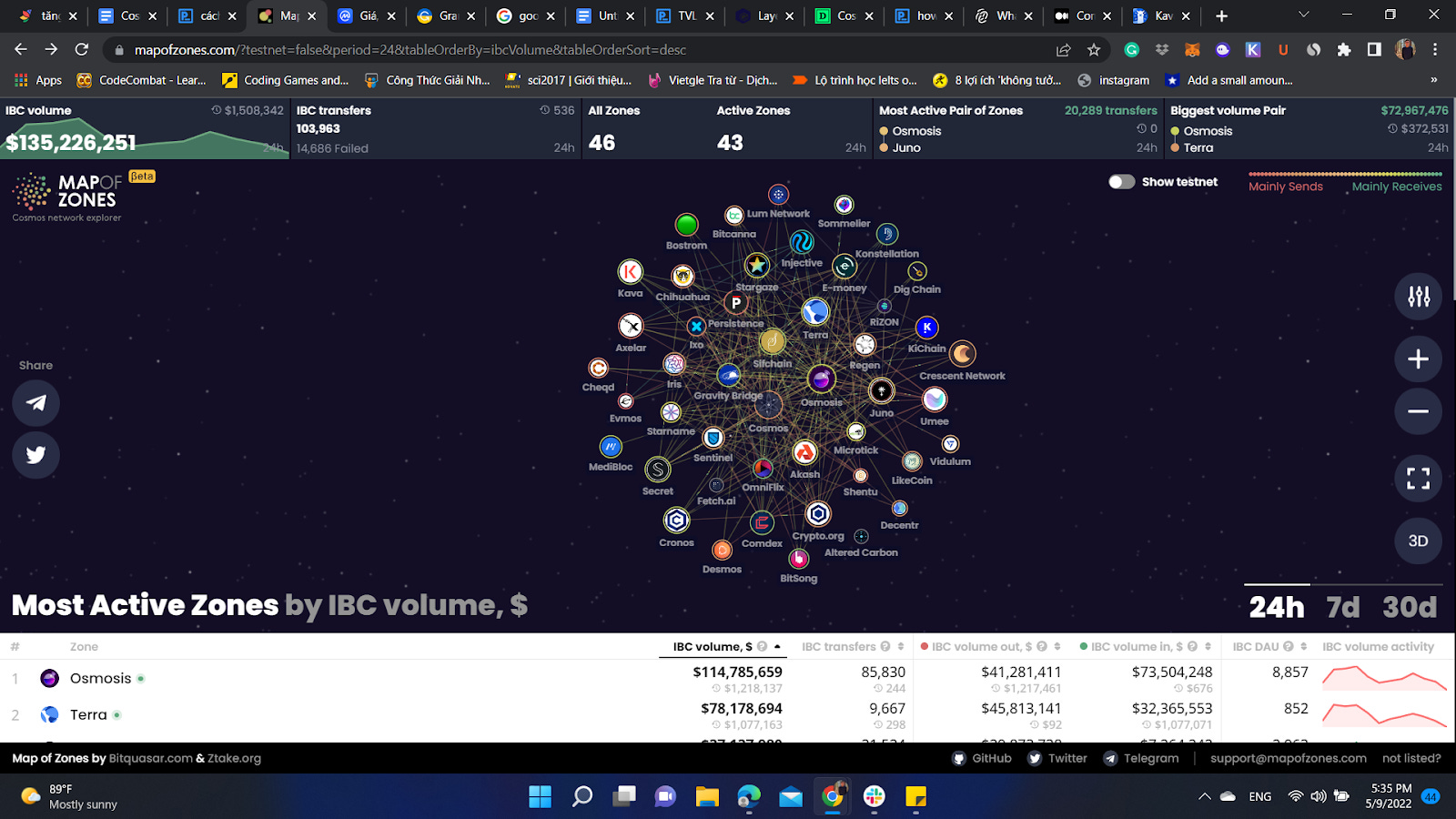This screenshot has height=819, width=1456.
Task: Click the Cronos zone node
Action: 676,521
